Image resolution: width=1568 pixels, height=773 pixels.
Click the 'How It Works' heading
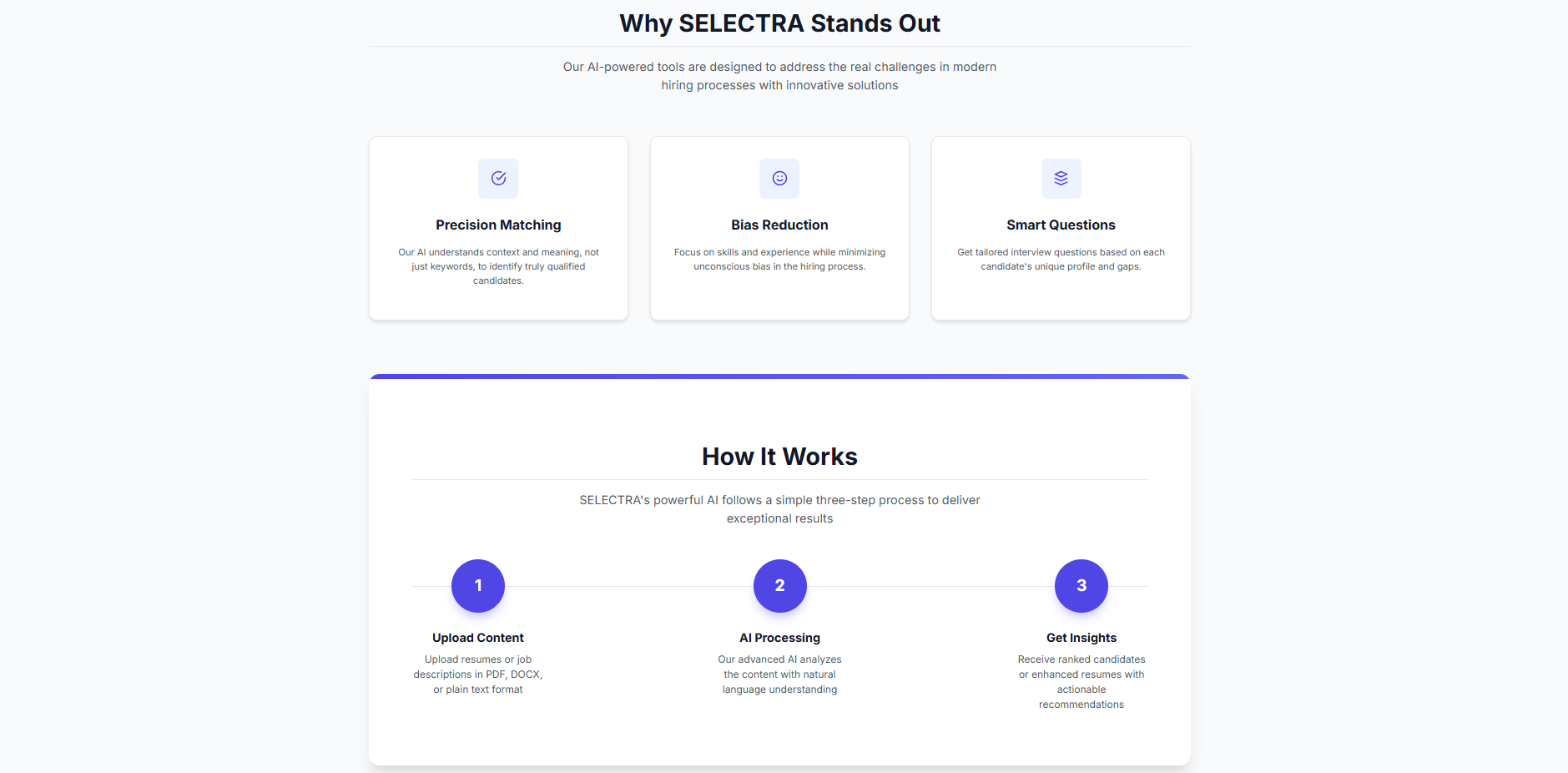pyautogui.click(x=779, y=457)
